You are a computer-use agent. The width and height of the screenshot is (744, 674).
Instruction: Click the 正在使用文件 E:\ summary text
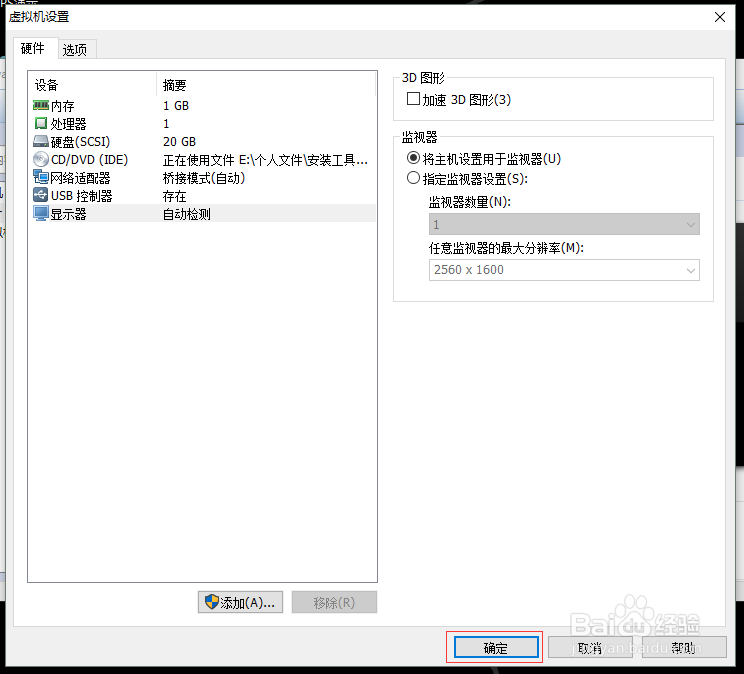pyautogui.click(x=265, y=160)
